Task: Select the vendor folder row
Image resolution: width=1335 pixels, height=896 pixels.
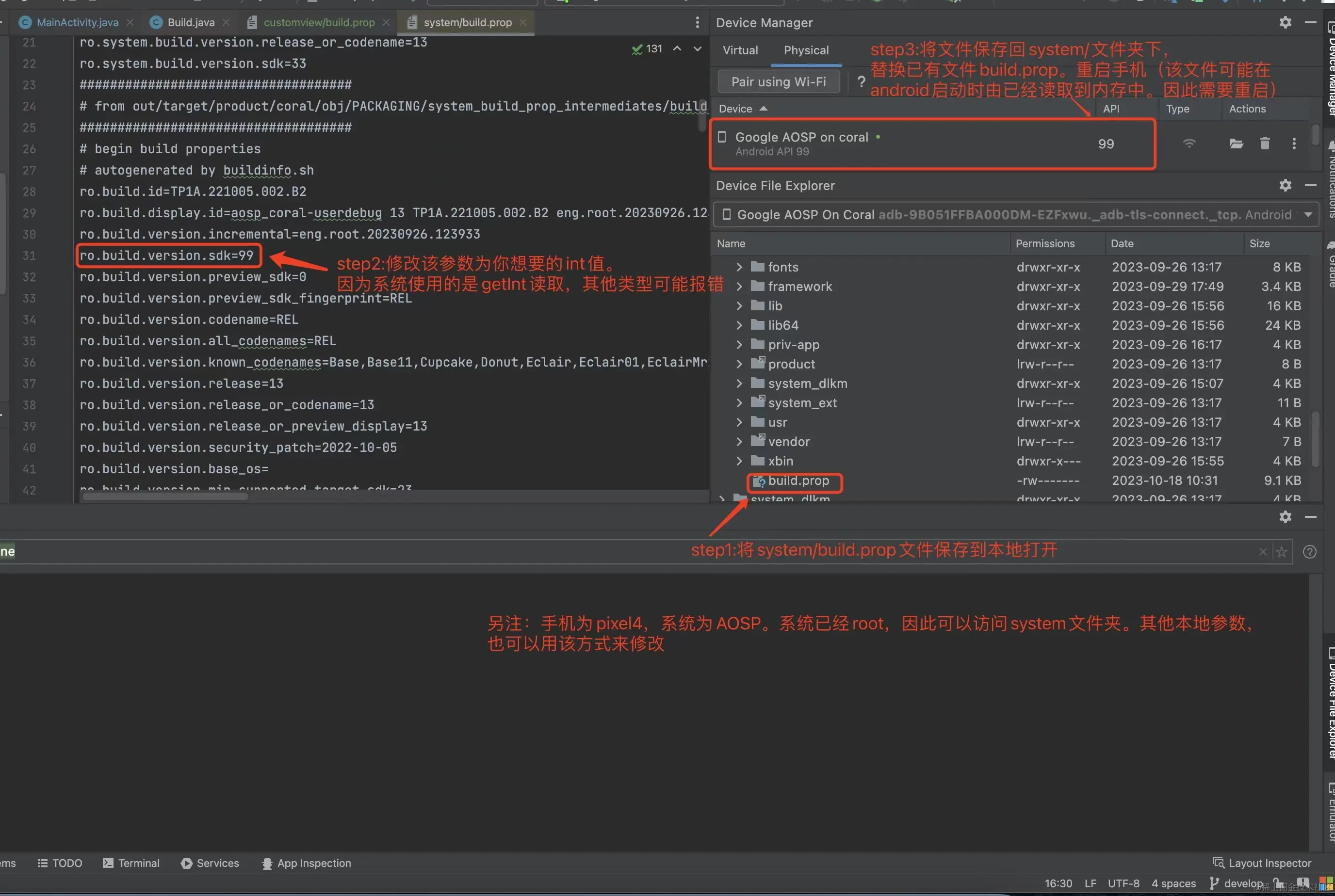Action: click(1012, 441)
